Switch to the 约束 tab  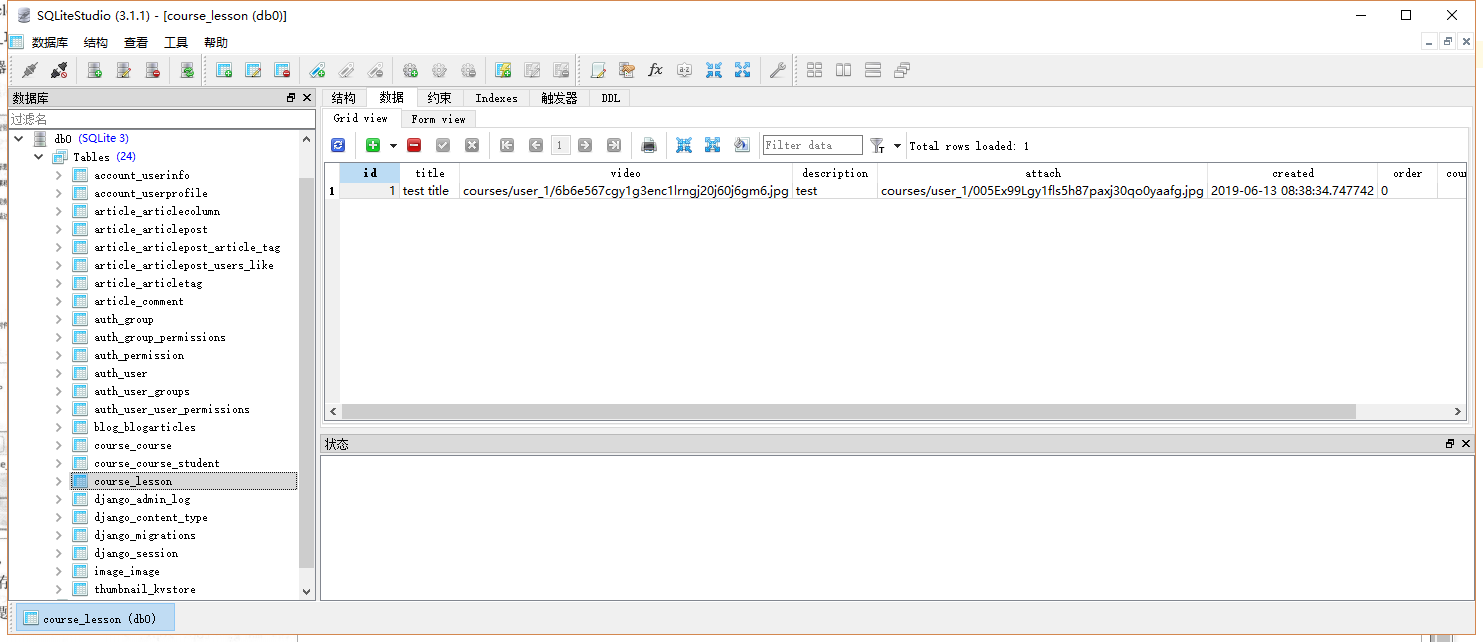pyautogui.click(x=439, y=98)
